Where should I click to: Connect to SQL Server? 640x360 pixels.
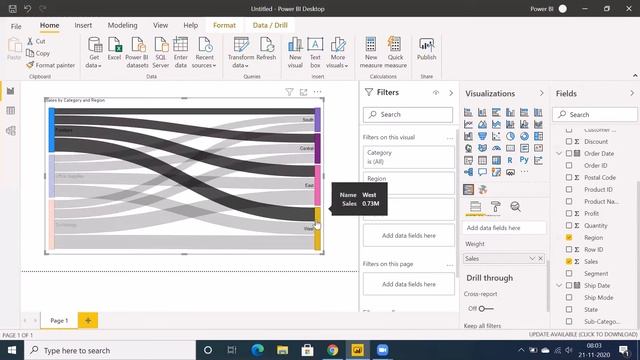tap(161, 52)
